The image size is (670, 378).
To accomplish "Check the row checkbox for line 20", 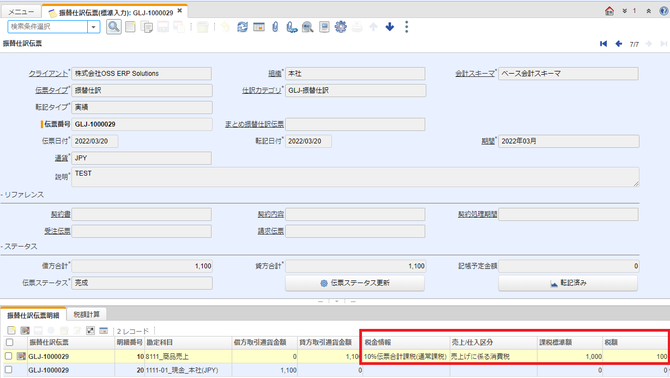I will click(9, 369).
